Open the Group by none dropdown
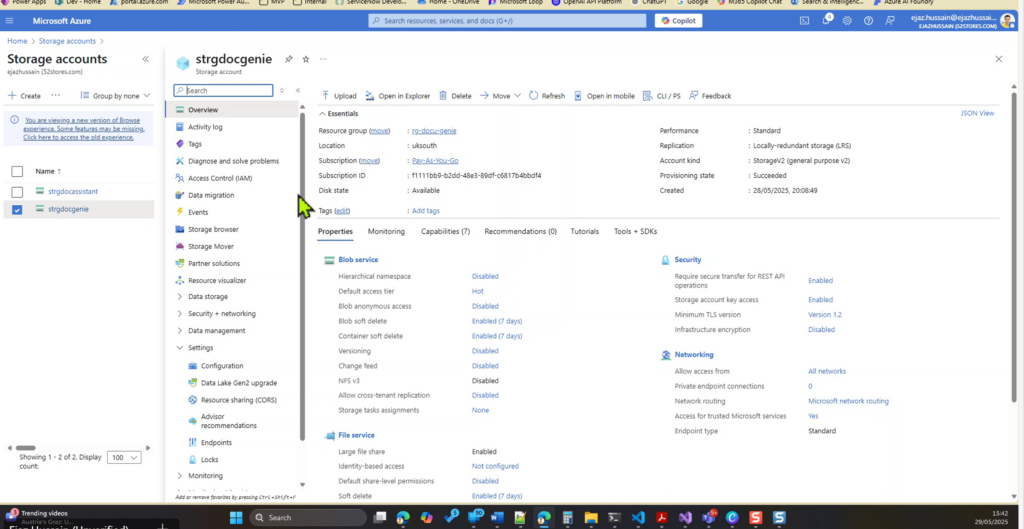The image size is (1024, 529). coord(115,96)
